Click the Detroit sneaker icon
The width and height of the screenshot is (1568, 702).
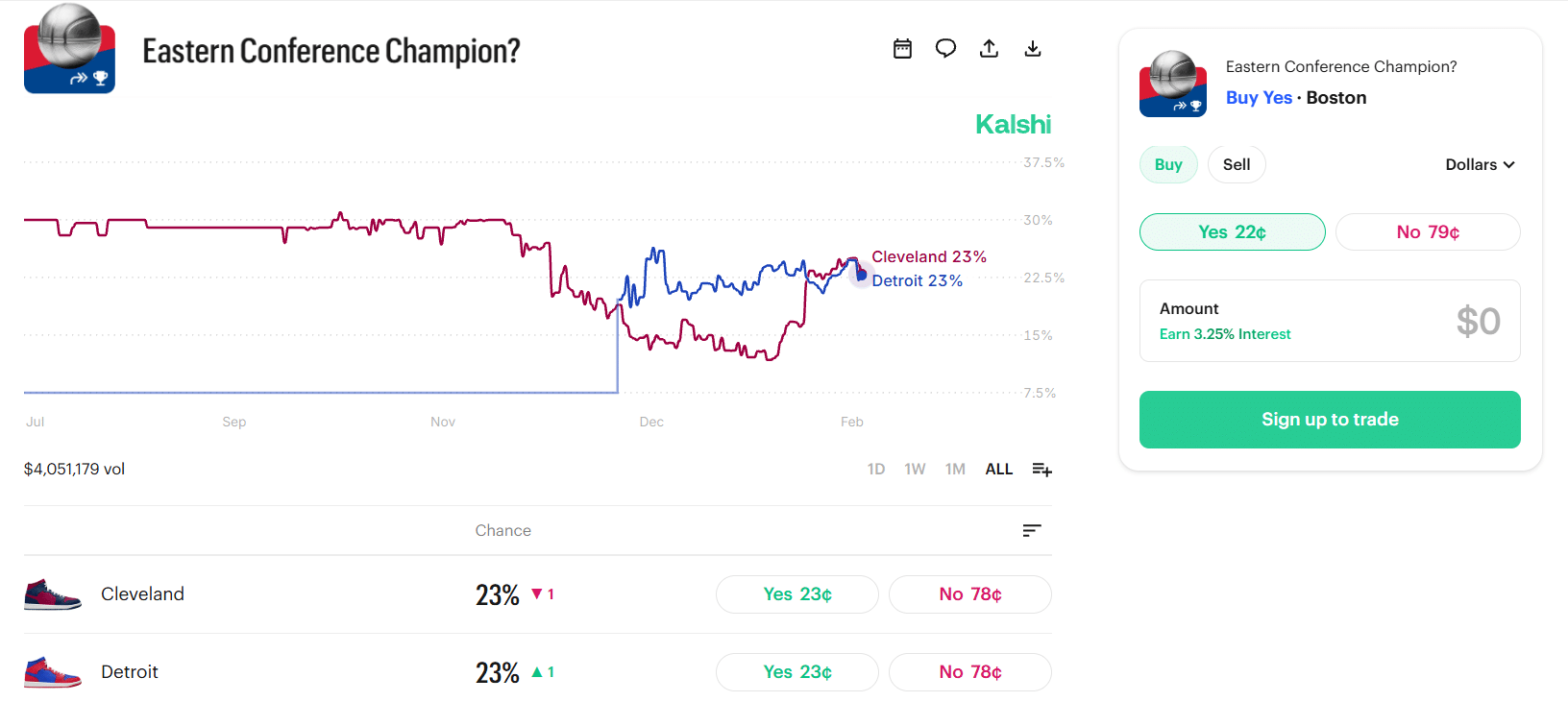pyautogui.click(x=53, y=672)
